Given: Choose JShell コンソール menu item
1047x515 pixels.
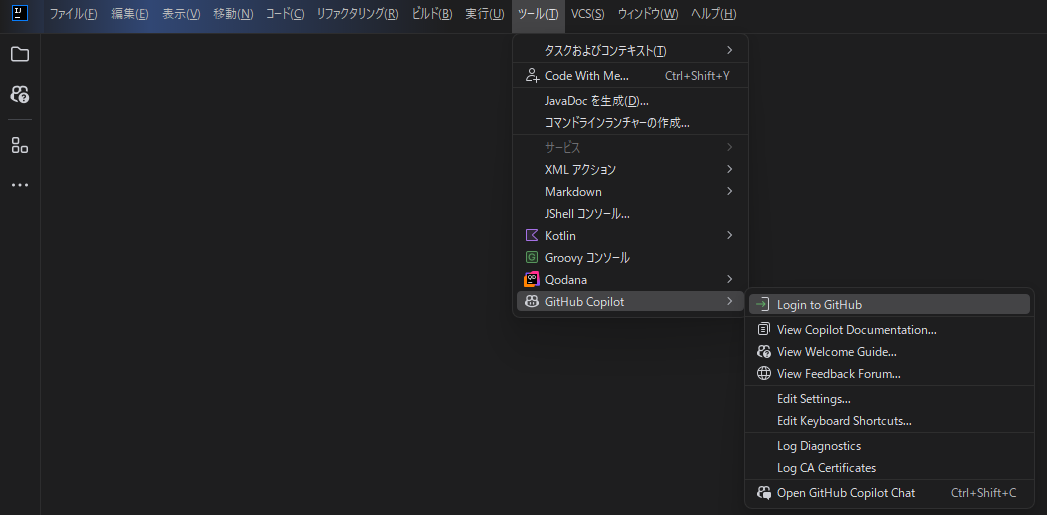Looking at the screenshot, I should pyautogui.click(x=630, y=214).
